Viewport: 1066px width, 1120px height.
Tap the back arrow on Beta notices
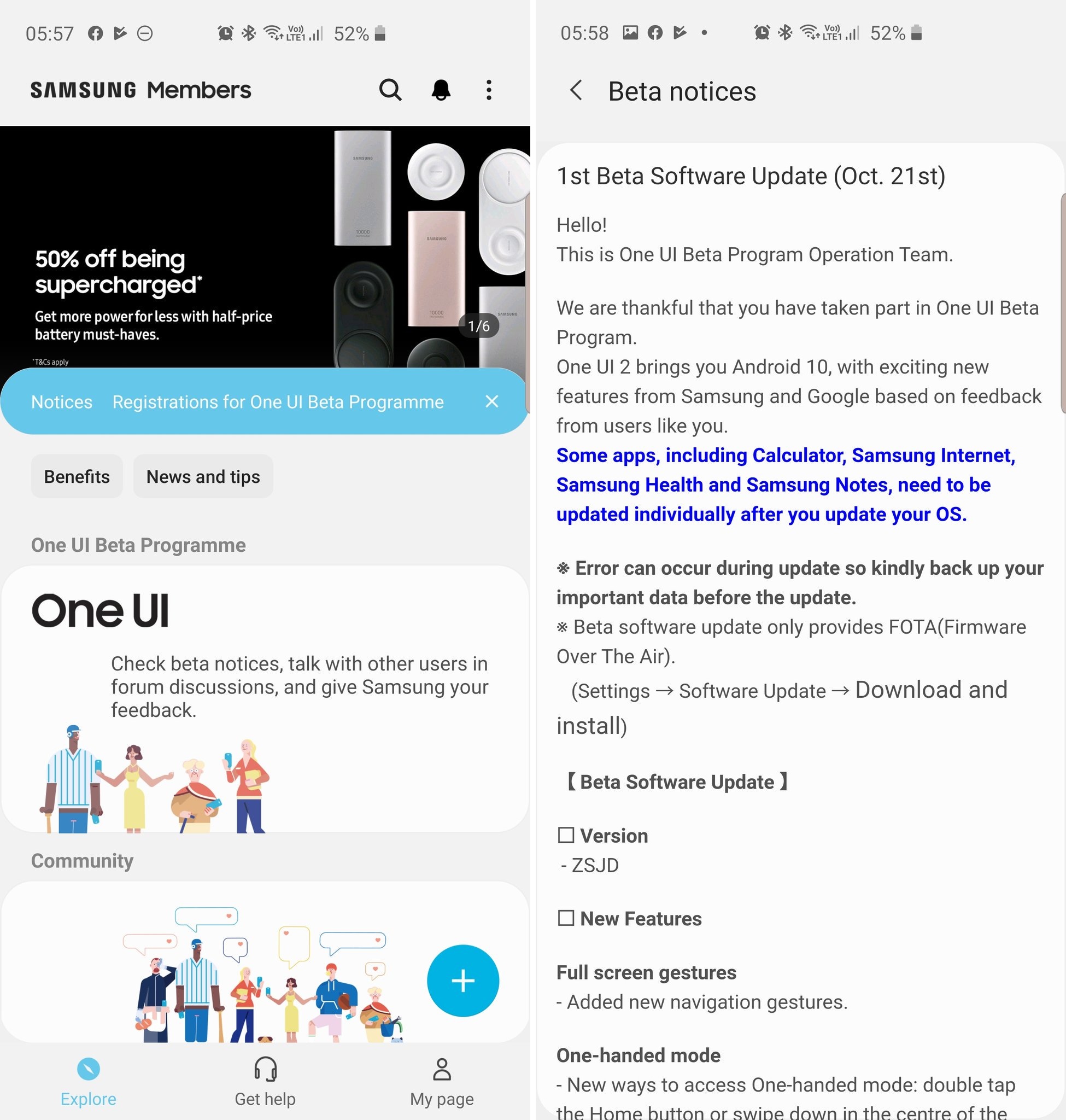click(x=578, y=91)
